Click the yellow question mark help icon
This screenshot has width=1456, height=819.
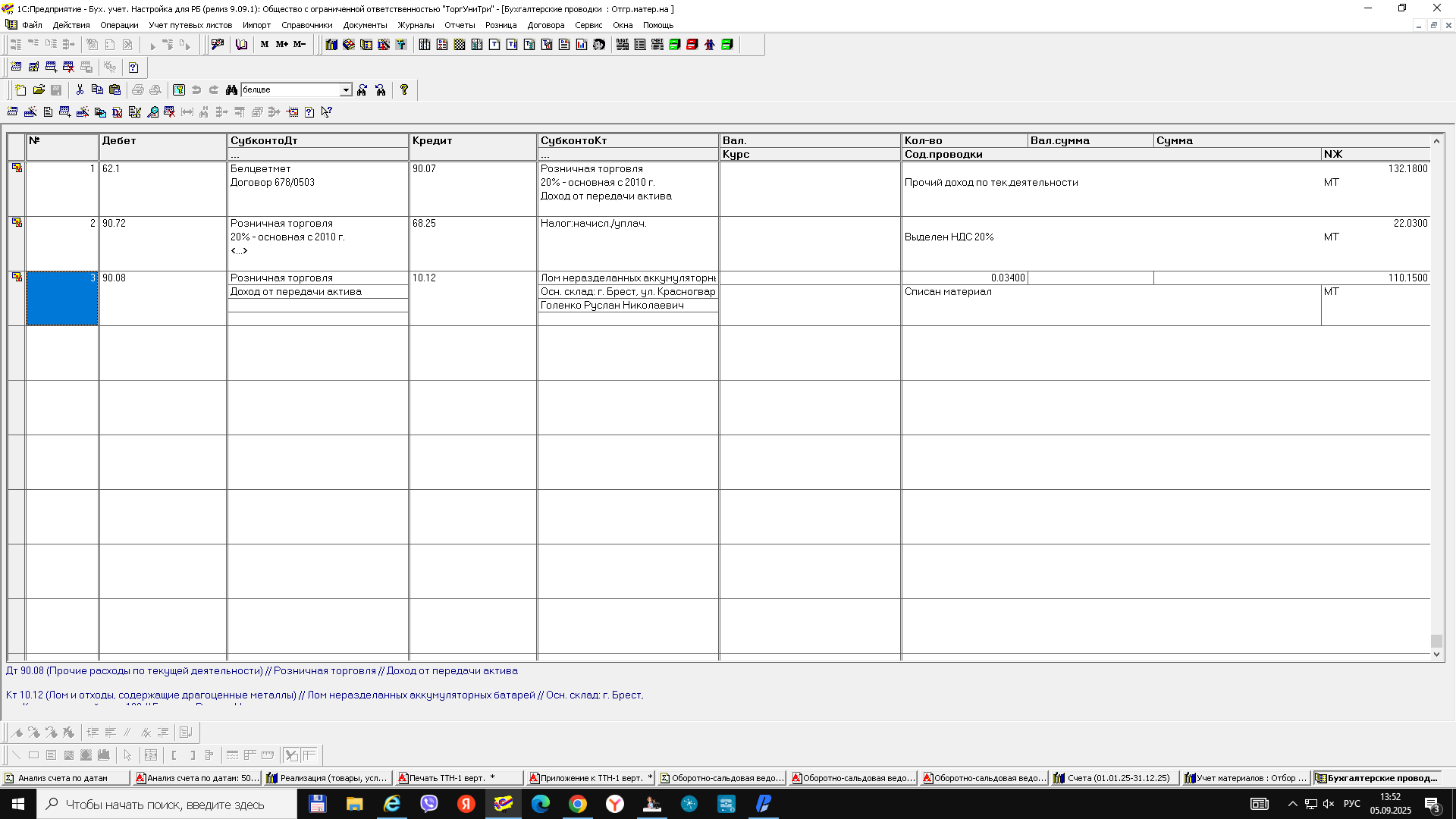[404, 89]
